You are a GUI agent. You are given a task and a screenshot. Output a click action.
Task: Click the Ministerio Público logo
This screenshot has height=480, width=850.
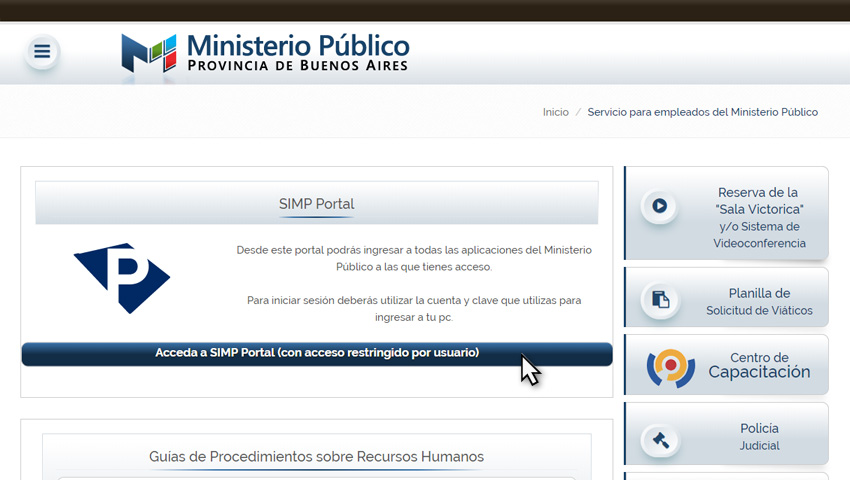[265, 53]
